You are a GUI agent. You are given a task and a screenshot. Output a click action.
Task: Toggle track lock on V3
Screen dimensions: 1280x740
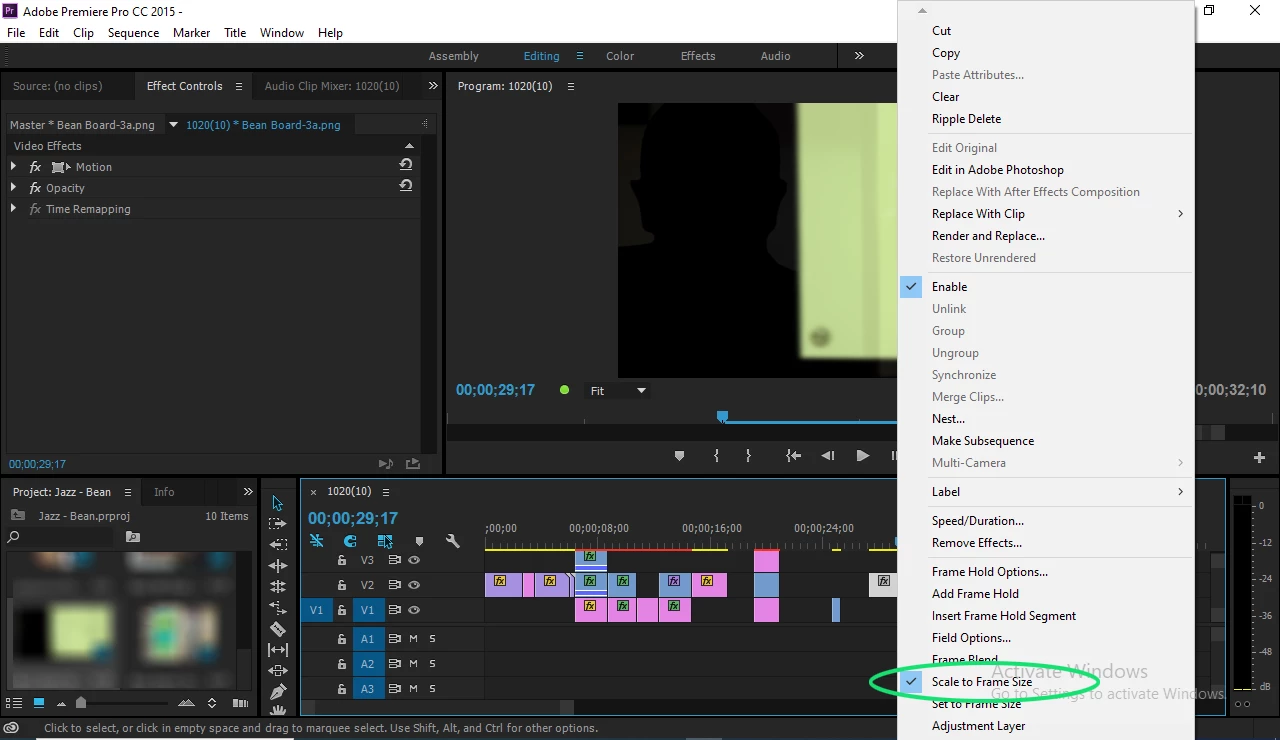tap(342, 560)
